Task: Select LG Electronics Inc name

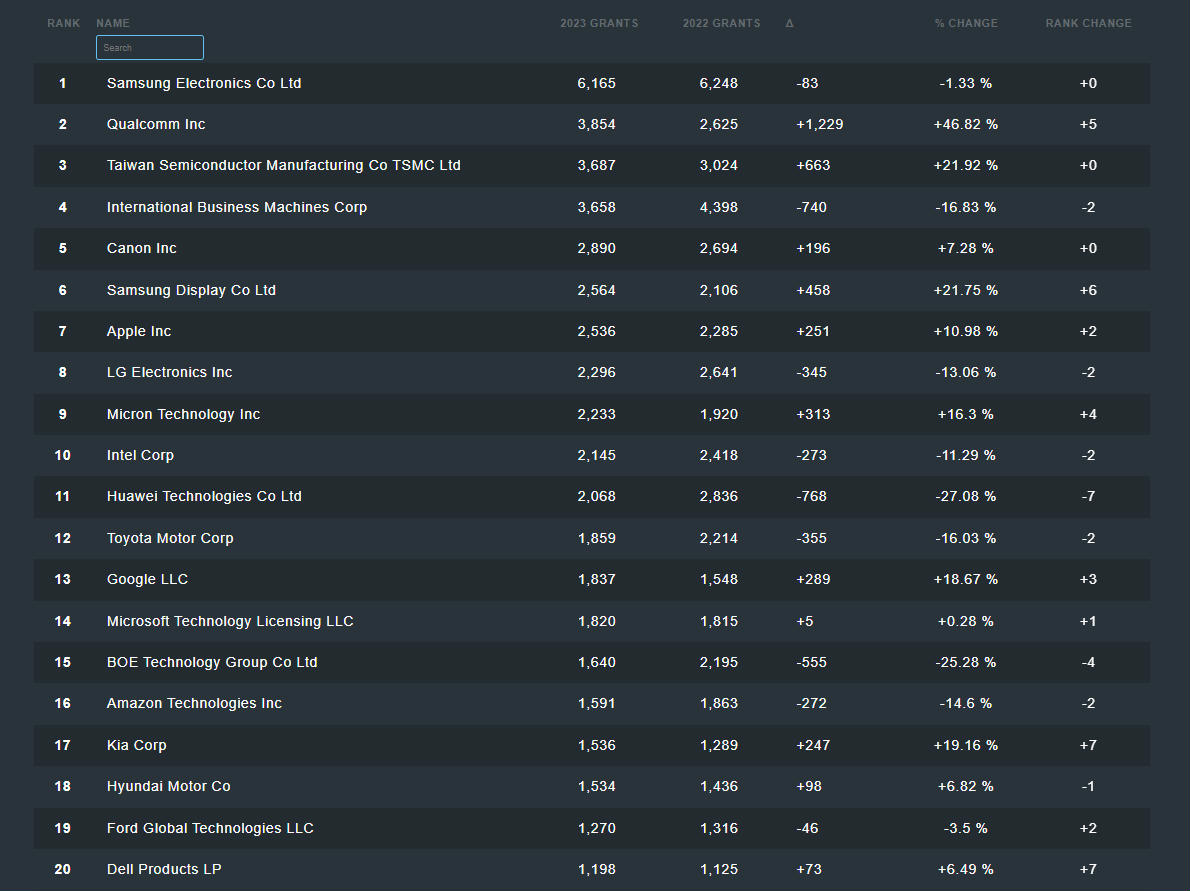Action: point(170,373)
